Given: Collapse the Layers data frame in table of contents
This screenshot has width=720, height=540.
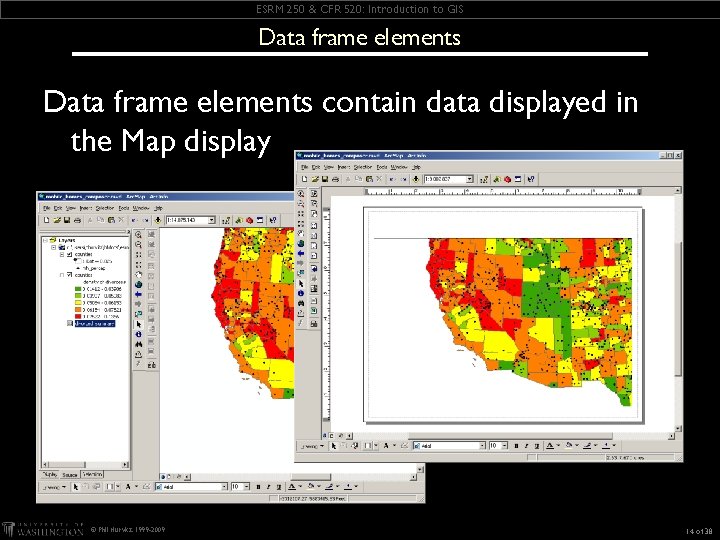Looking at the screenshot, I should pos(45,240).
